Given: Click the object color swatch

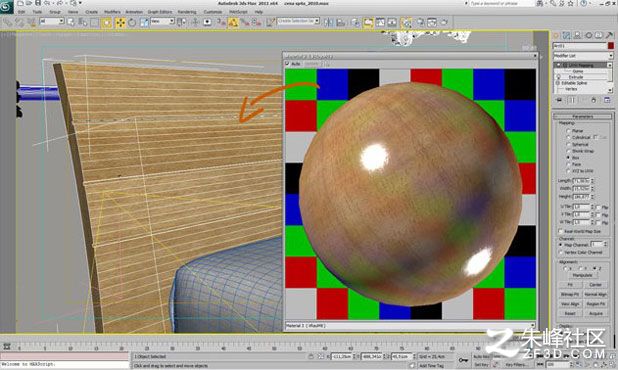Looking at the screenshot, I should [611, 46].
